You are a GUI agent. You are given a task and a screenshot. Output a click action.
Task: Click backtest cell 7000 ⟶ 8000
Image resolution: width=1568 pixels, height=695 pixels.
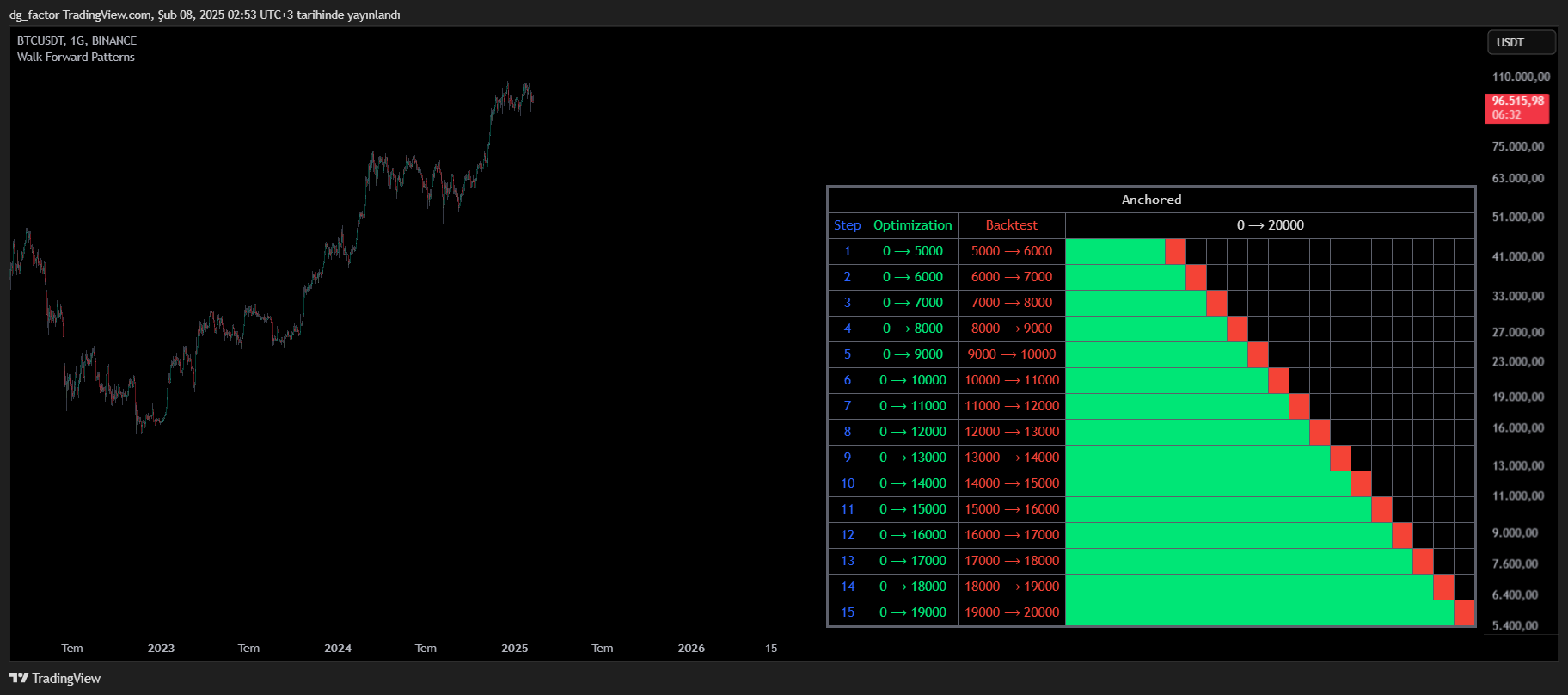click(1011, 303)
